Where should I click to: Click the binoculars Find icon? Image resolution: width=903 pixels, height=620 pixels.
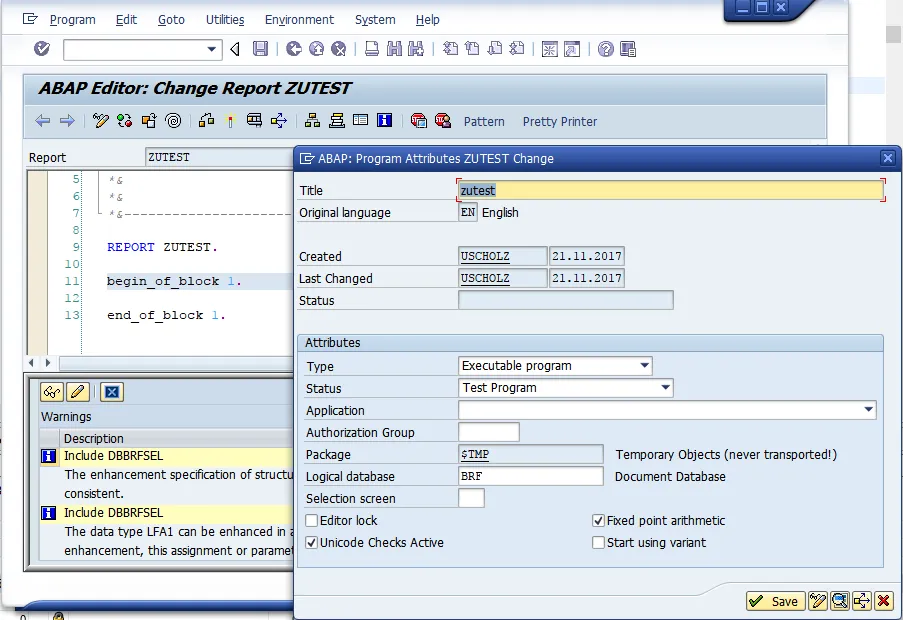[x=394, y=49]
